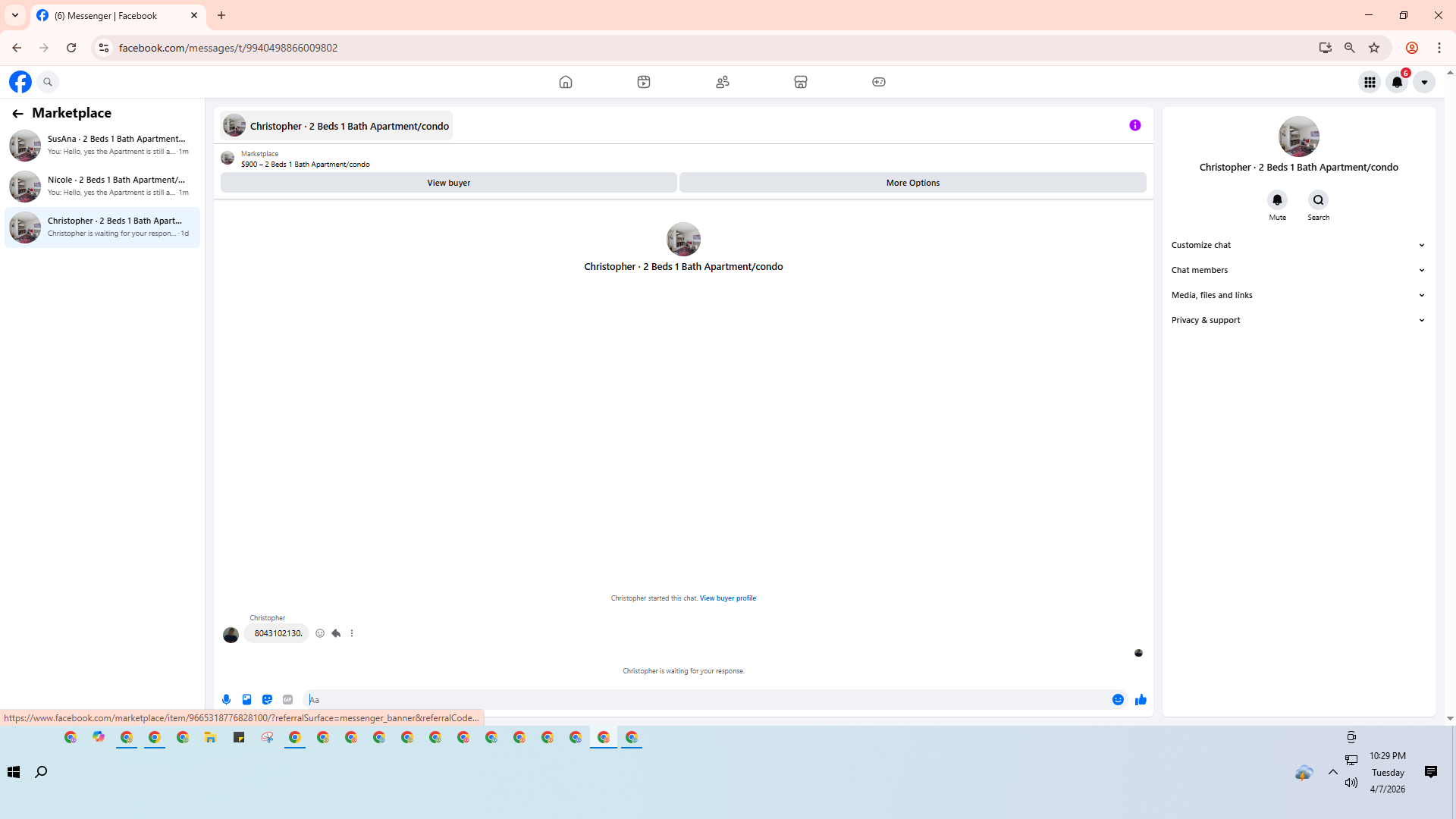This screenshot has width=1456, height=819.
Task: Open Chrome profile icon
Action: [1412, 48]
